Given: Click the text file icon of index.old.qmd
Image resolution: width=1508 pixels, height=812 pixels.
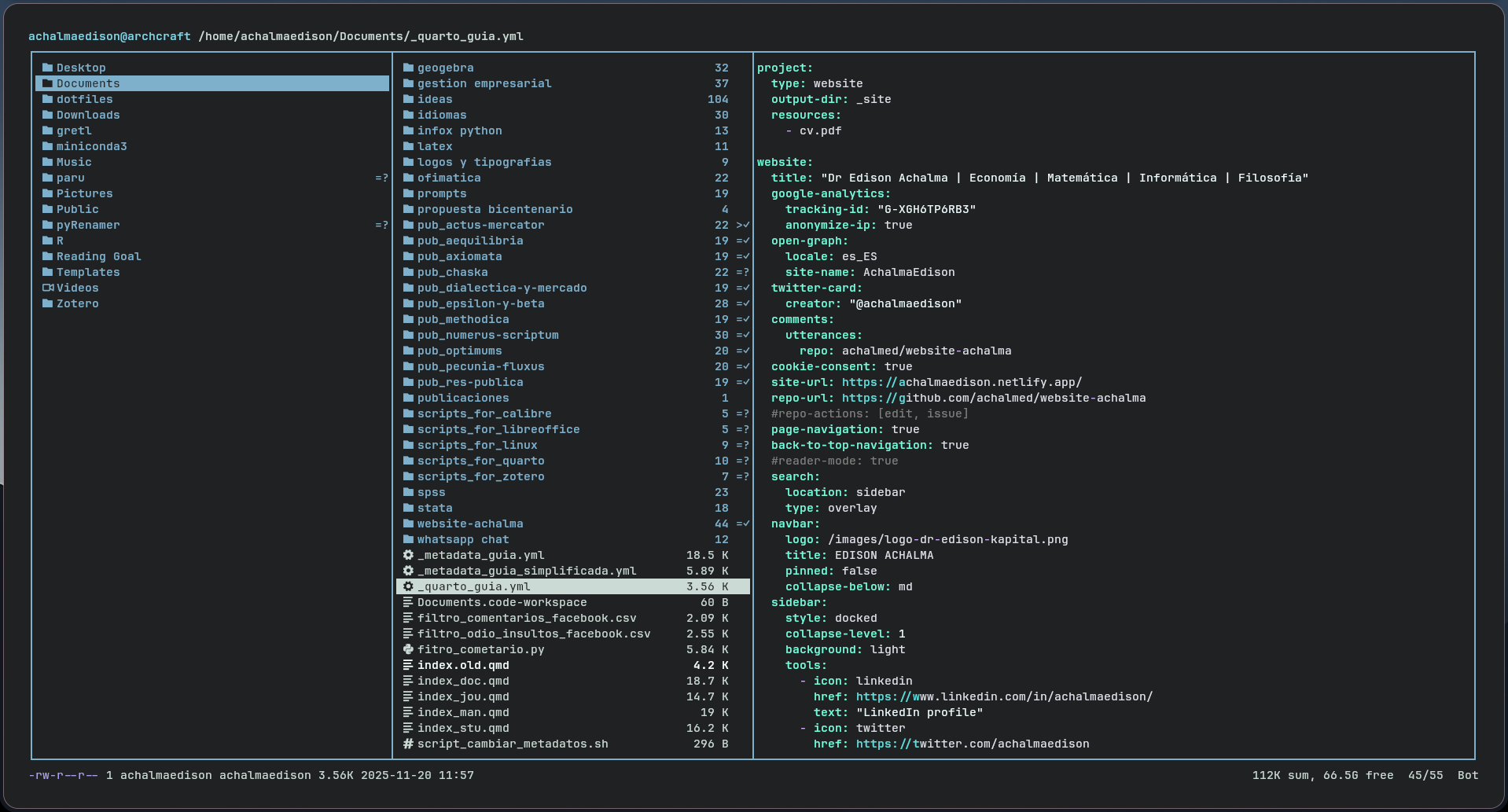Looking at the screenshot, I should pos(408,665).
